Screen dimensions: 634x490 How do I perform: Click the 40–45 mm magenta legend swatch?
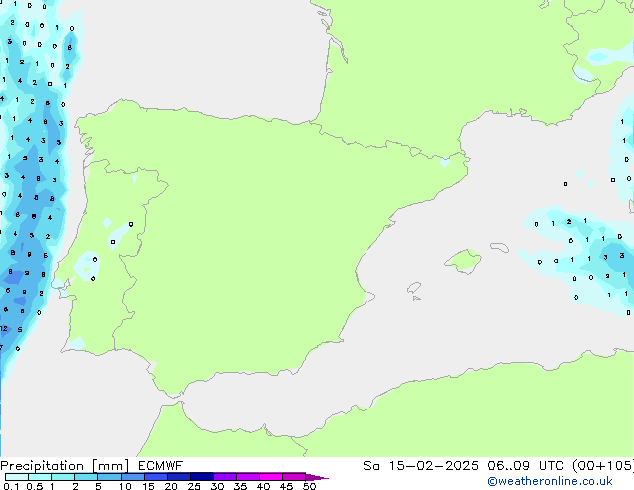click(271, 477)
